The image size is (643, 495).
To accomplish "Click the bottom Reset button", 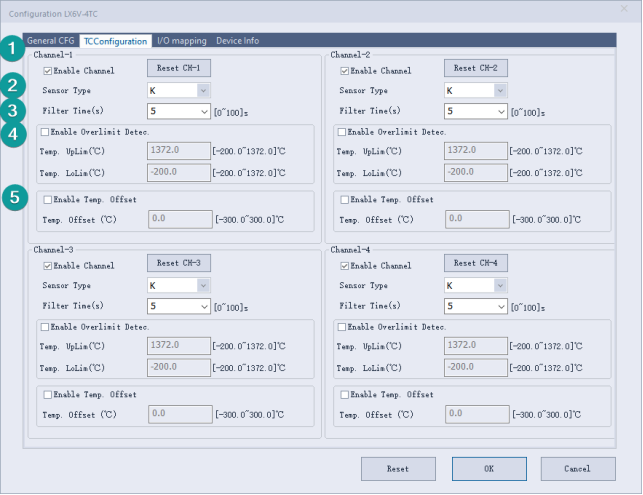I will point(398,469).
